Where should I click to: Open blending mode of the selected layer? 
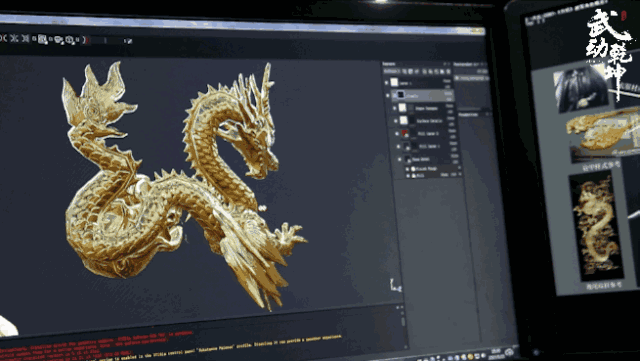(449, 94)
